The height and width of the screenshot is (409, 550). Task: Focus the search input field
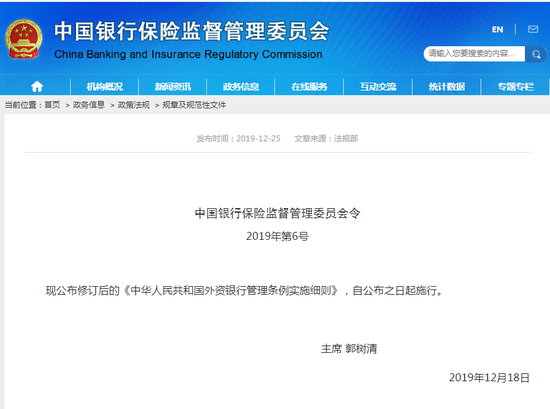pyautogui.click(x=474, y=54)
